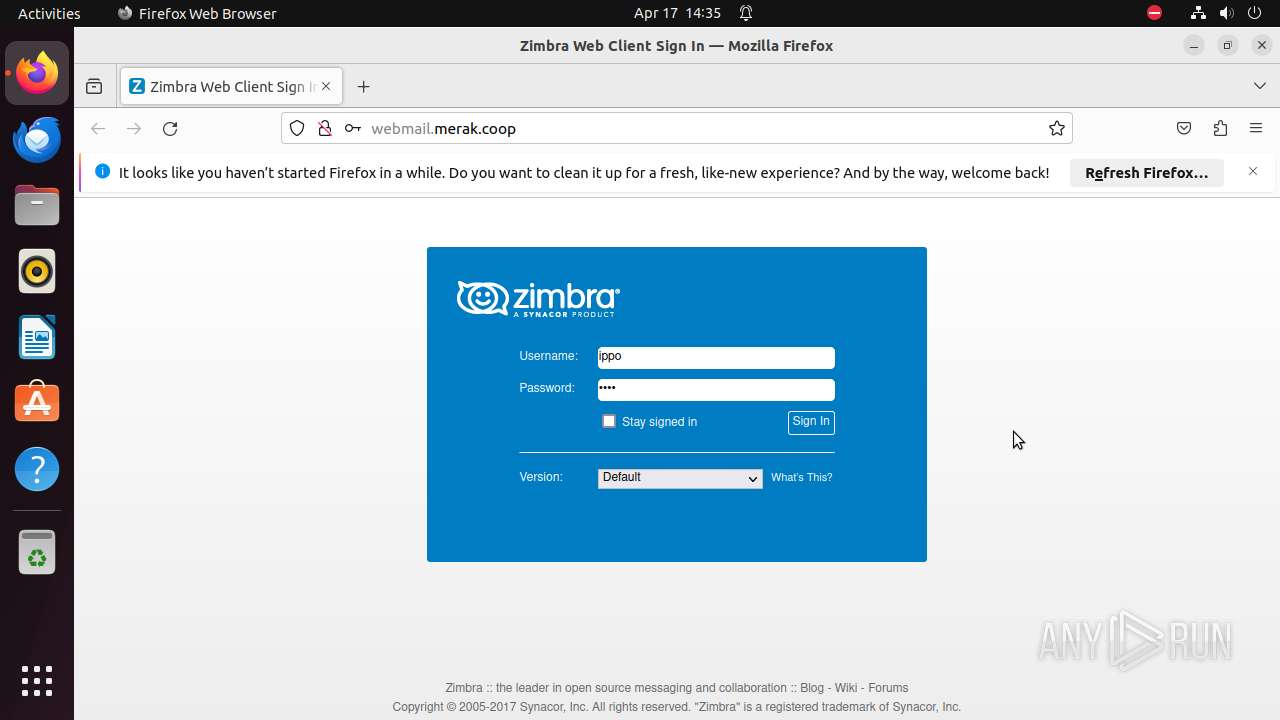Bookmark this page with the star
This screenshot has width=1280, height=720.
tap(1056, 128)
